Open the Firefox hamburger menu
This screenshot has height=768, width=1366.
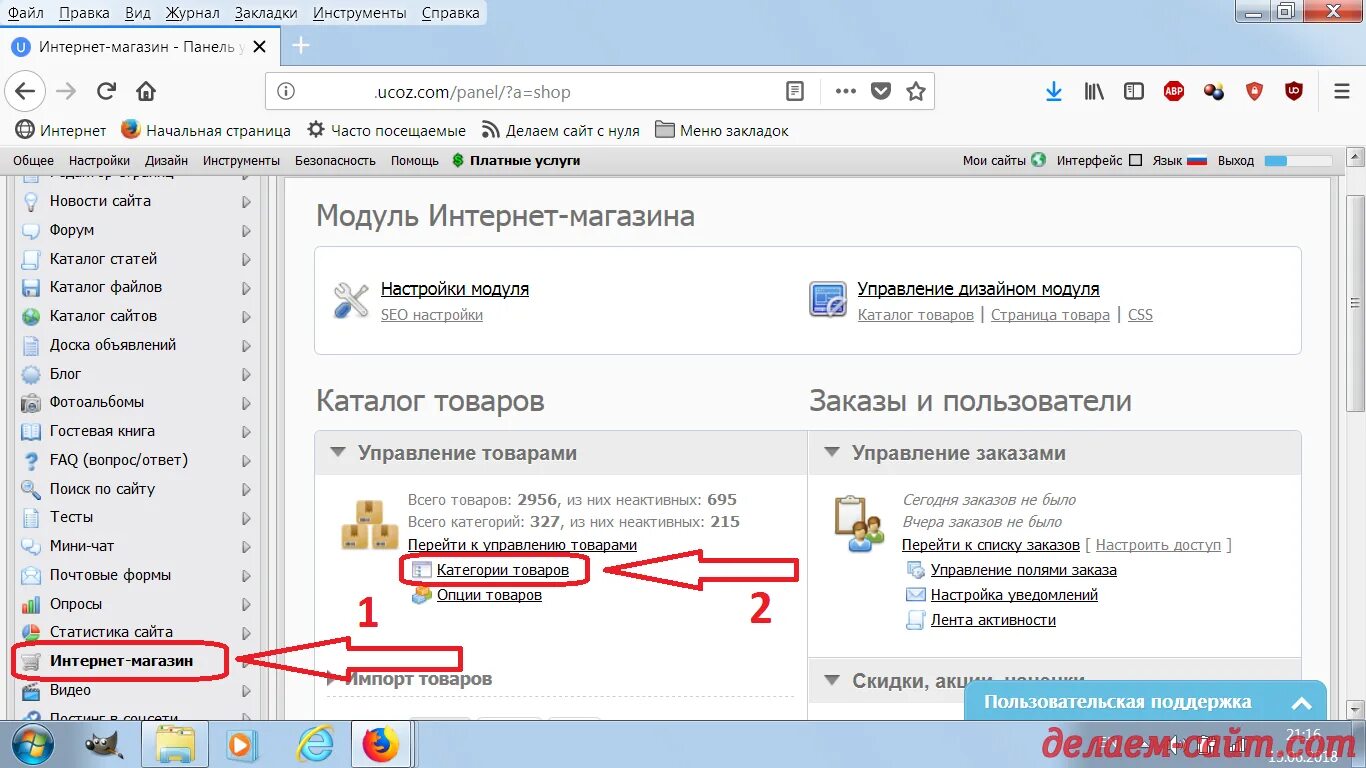1342,92
